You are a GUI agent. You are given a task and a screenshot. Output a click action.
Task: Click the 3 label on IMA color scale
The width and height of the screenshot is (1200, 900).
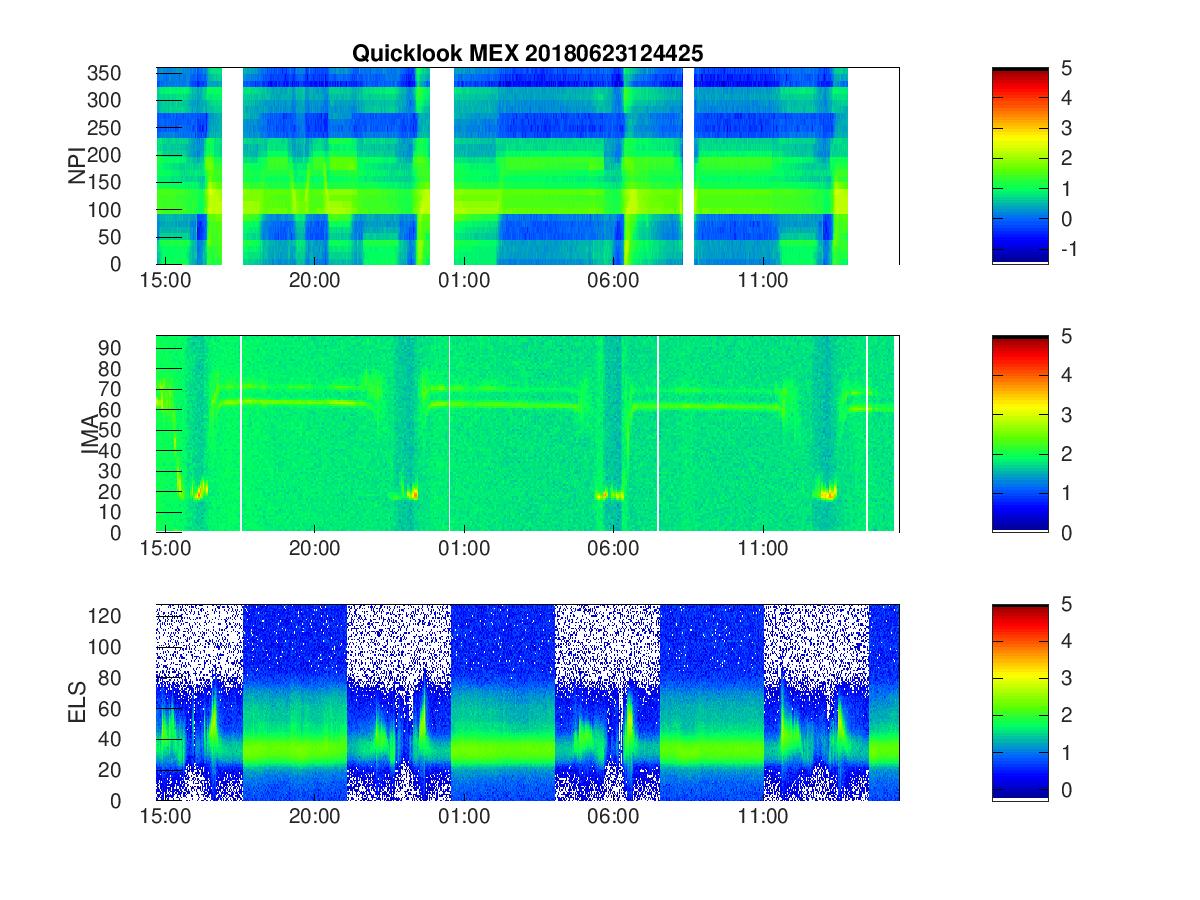click(1066, 414)
